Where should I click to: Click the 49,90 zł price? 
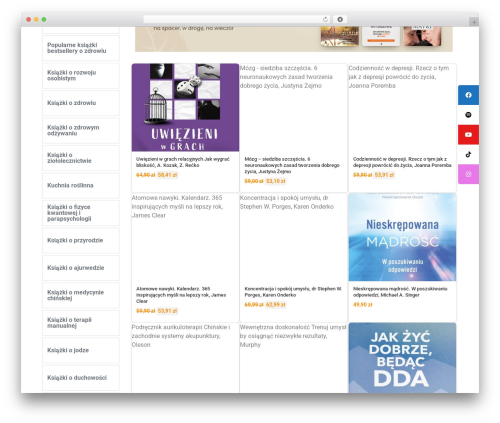tap(363, 305)
